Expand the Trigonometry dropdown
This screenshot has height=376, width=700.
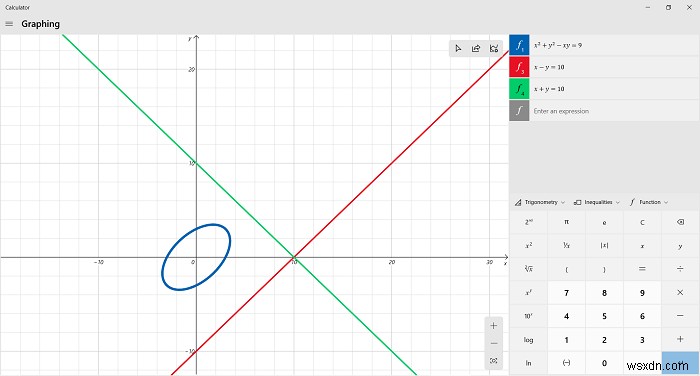point(540,202)
